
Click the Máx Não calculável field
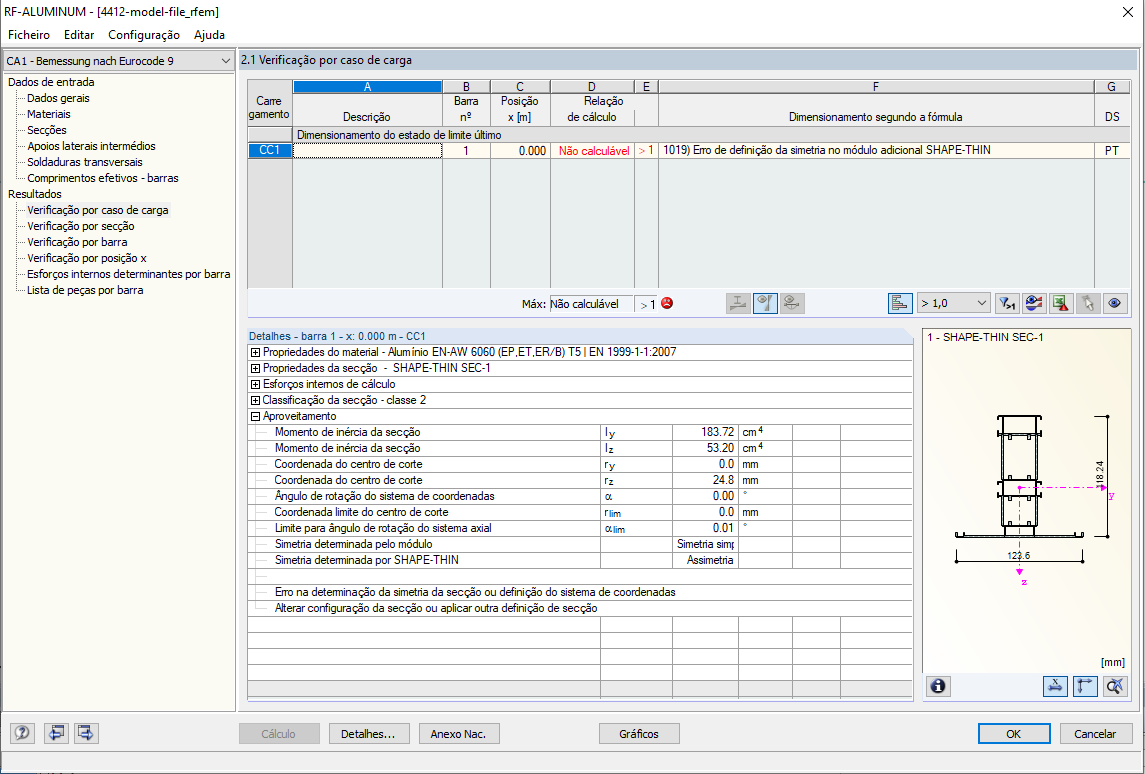click(x=591, y=304)
